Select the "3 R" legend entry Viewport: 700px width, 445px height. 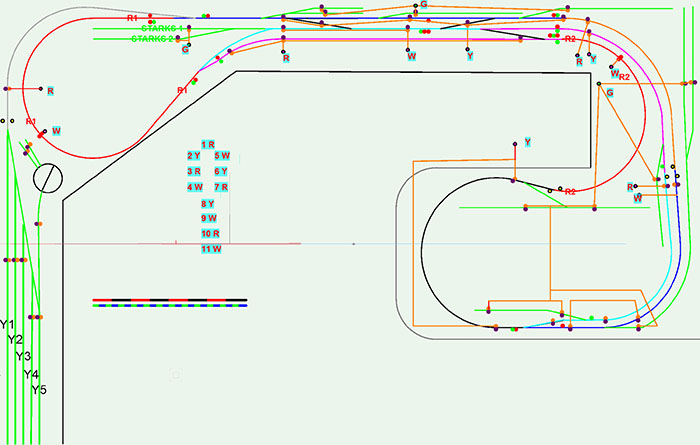coord(194,171)
